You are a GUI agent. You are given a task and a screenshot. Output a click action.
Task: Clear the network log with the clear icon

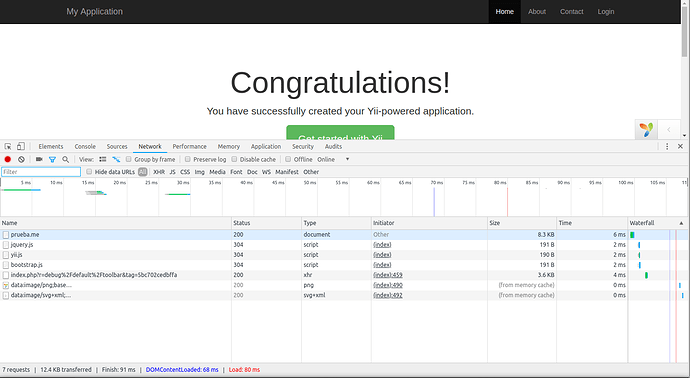pos(21,159)
